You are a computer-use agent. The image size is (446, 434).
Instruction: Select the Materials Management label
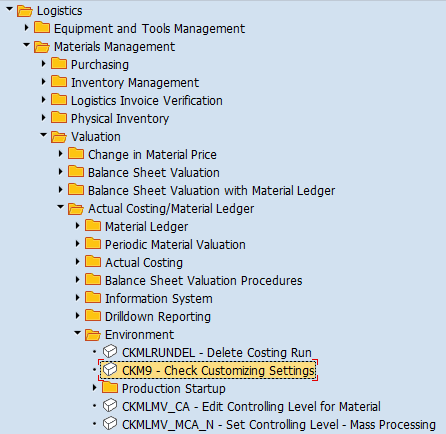coord(114,47)
